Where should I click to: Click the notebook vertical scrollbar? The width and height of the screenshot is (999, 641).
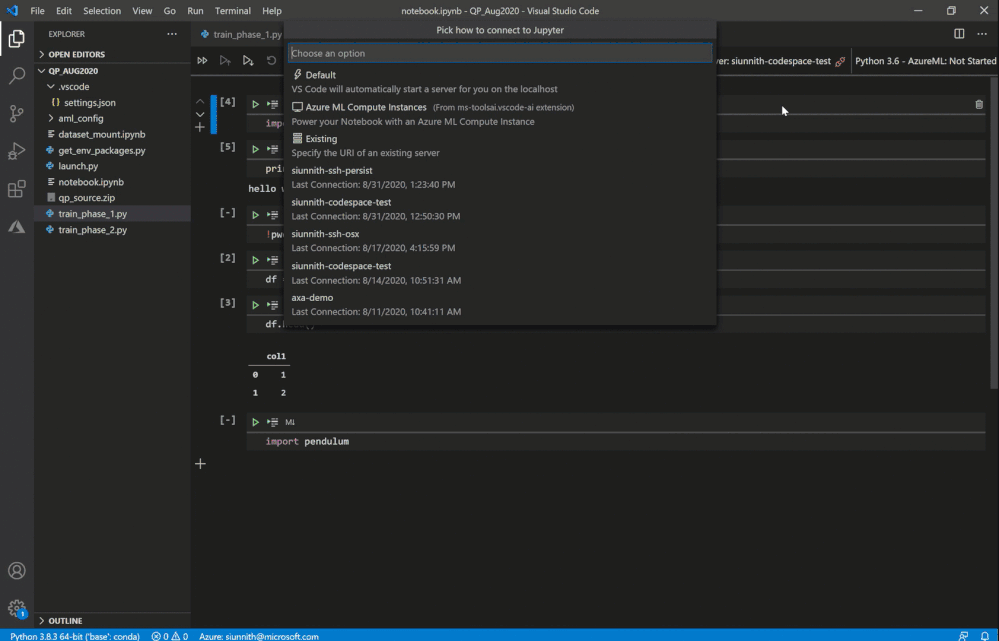[994, 232]
